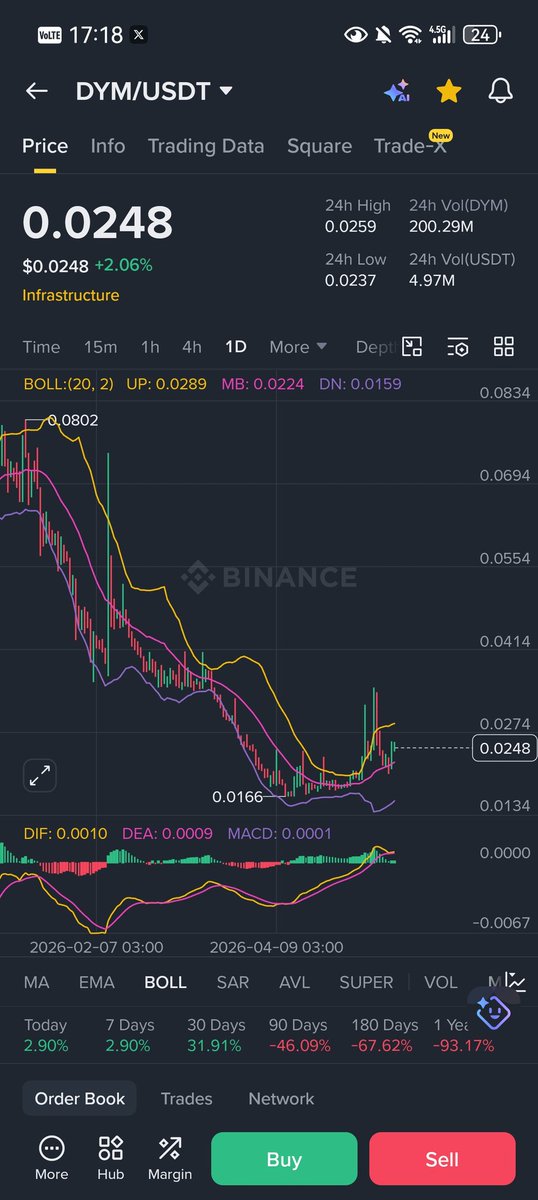The height and width of the screenshot is (1200, 538).
Task: Click the 24h Low value 0.0237
Action: click(x=350, y=281)
